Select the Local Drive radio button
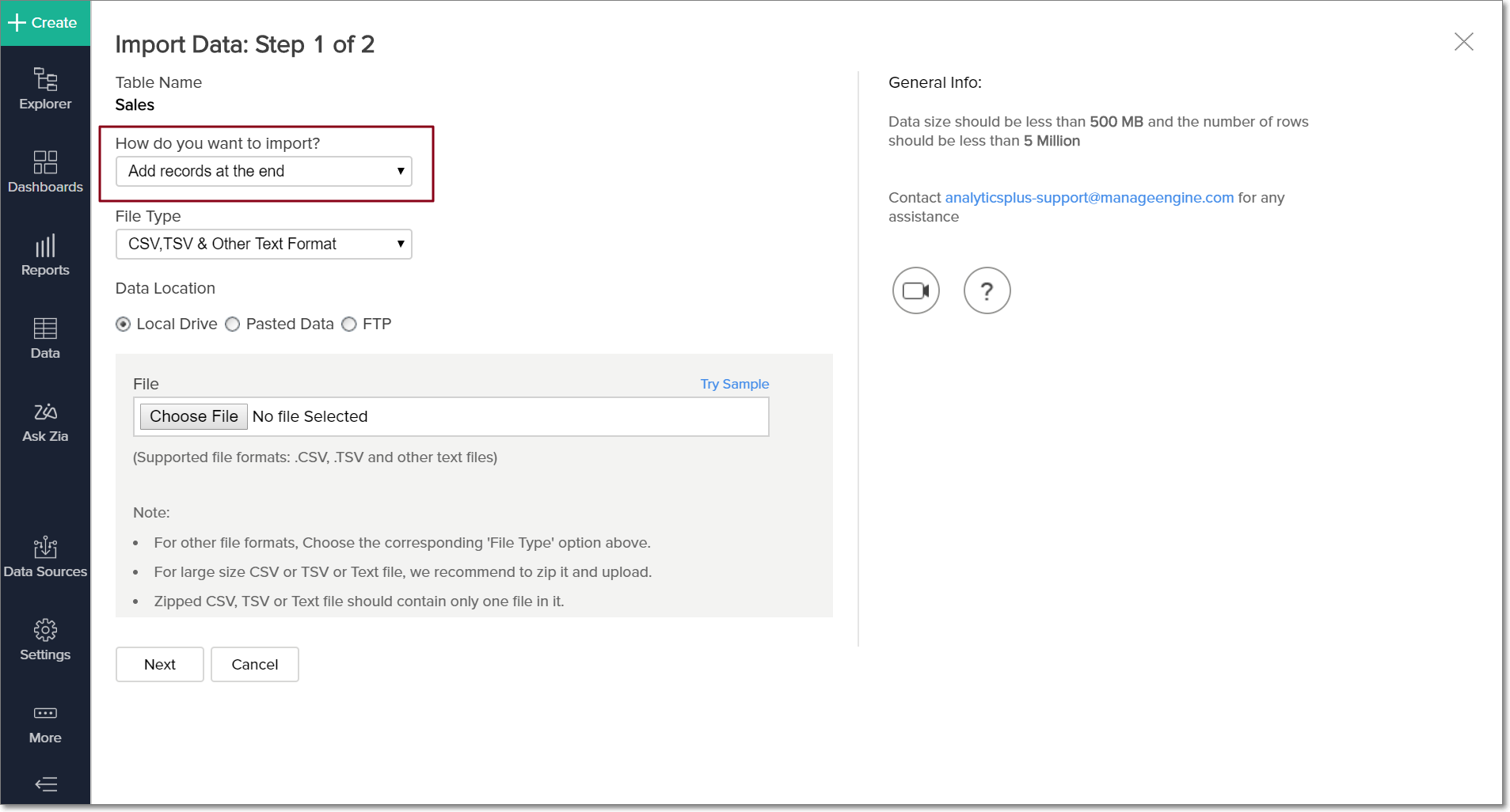The image size is (1510, 812). point(124,324)
